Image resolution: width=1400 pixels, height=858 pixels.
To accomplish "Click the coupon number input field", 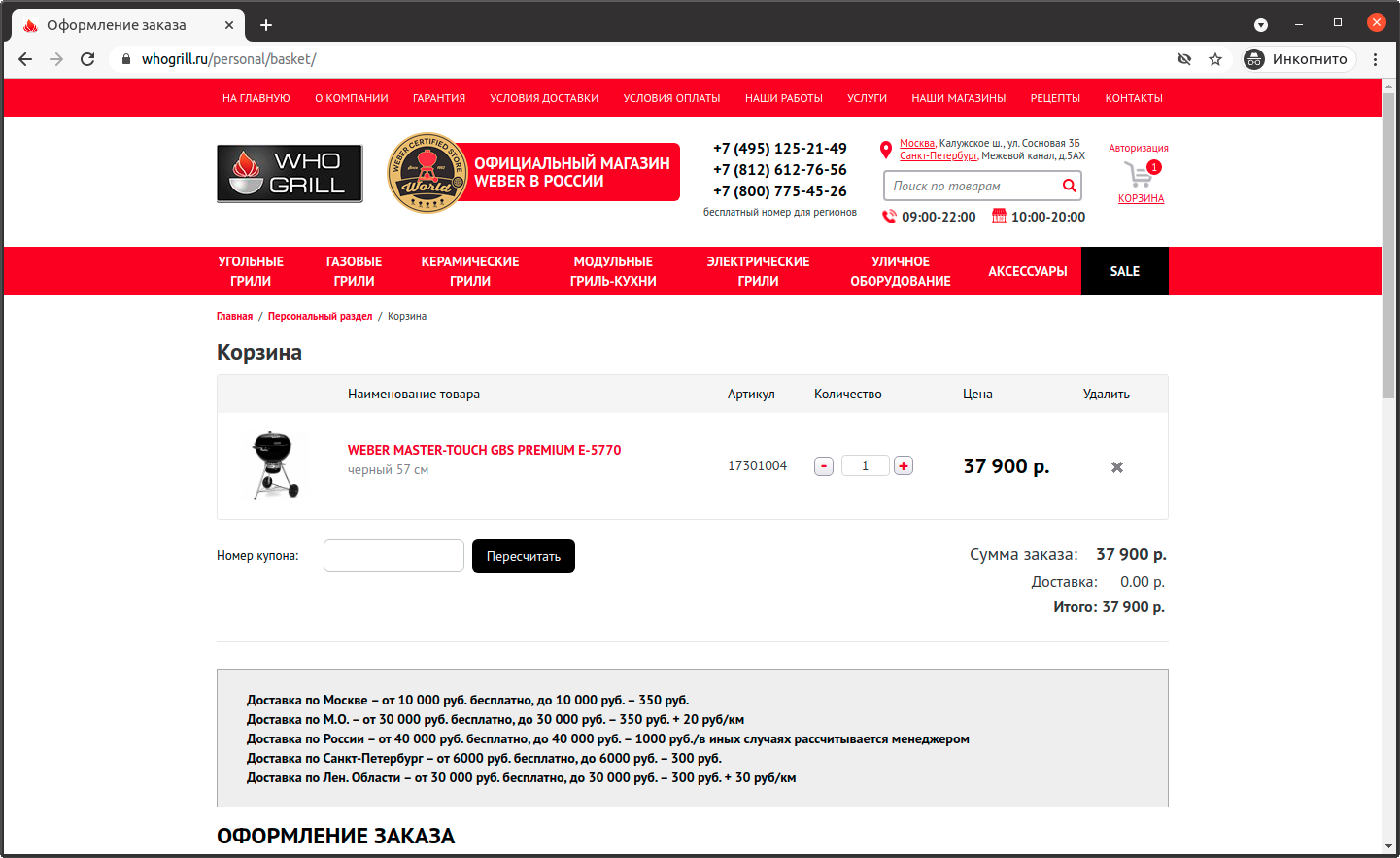I will pyautogui.click(x=393, y=556).
